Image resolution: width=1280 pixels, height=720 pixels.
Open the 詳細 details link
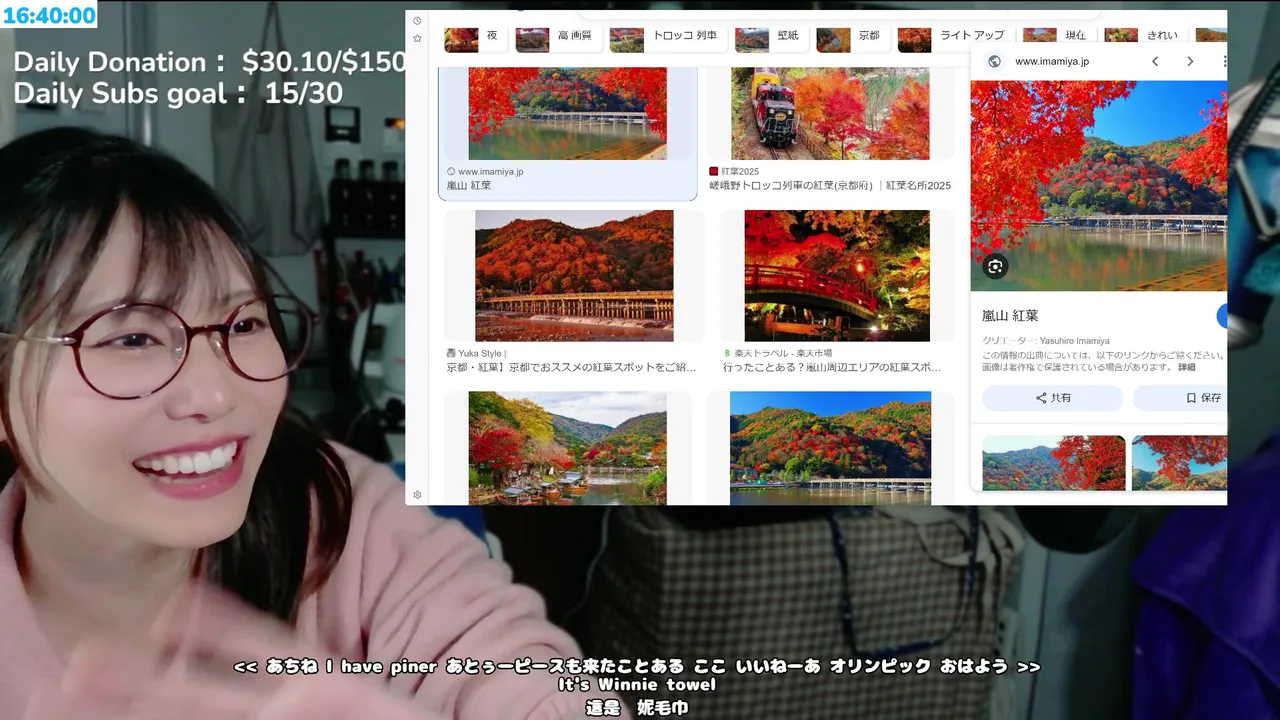1186,367
